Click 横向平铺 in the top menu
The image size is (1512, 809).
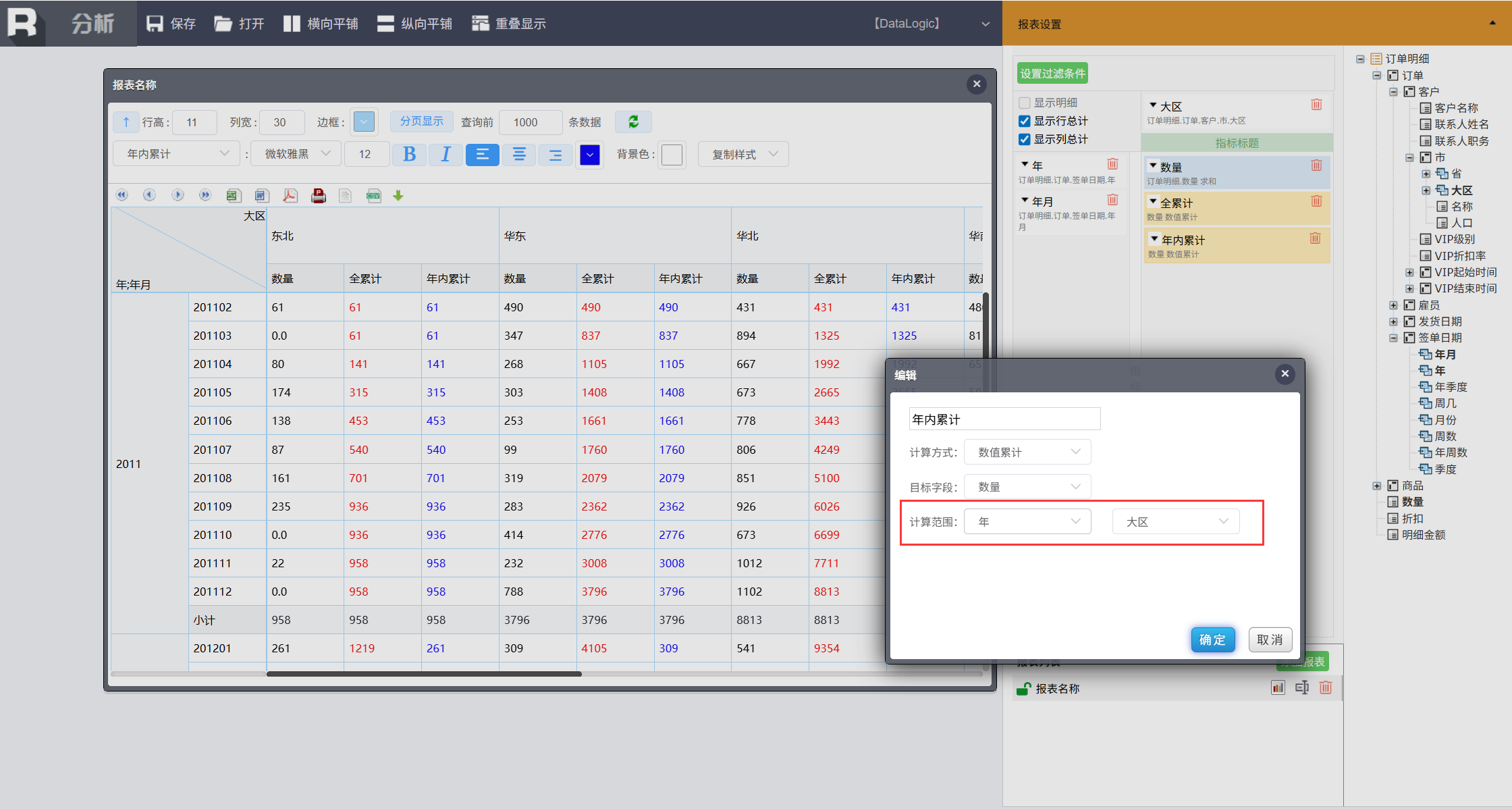321,24
